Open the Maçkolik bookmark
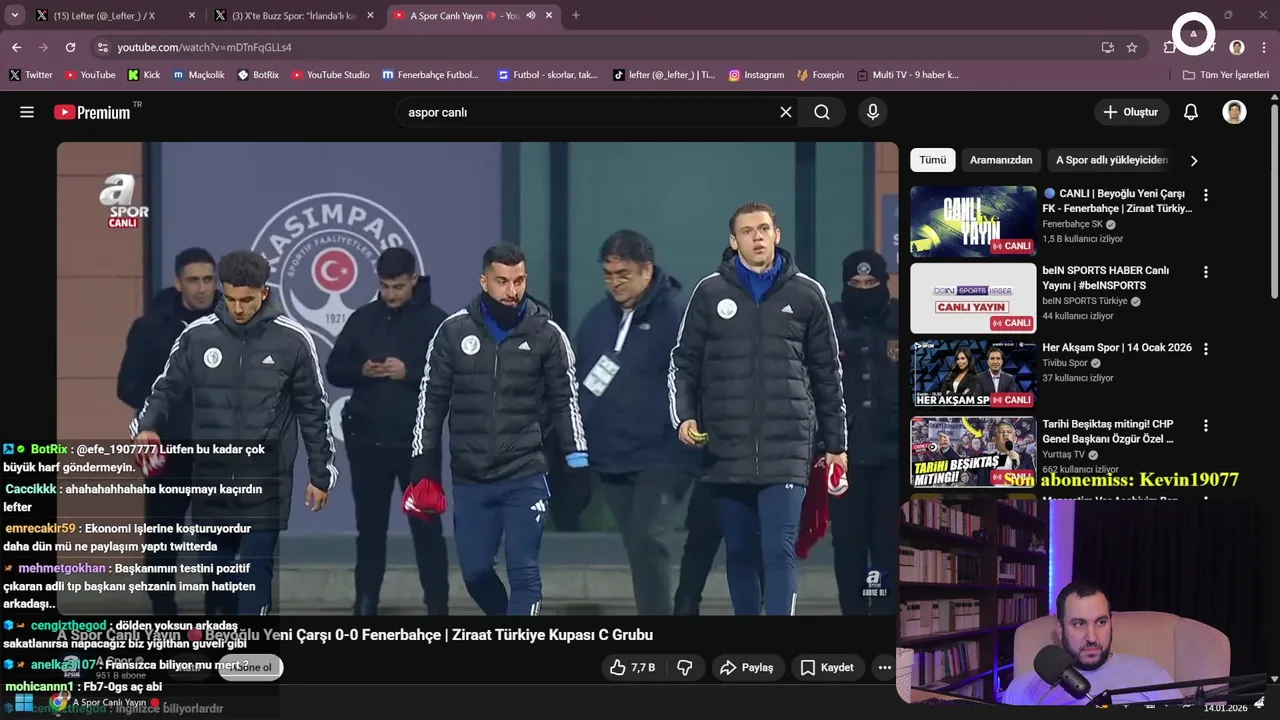Viewport: 1280px width, 720px height. click(x=199, y=75)
